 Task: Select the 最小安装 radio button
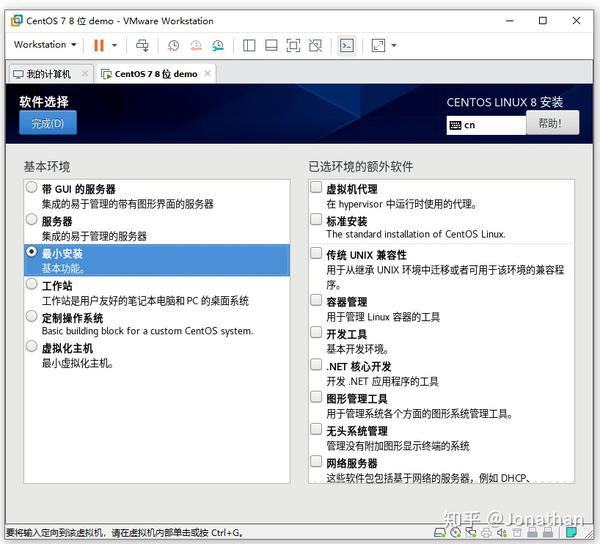31,252
